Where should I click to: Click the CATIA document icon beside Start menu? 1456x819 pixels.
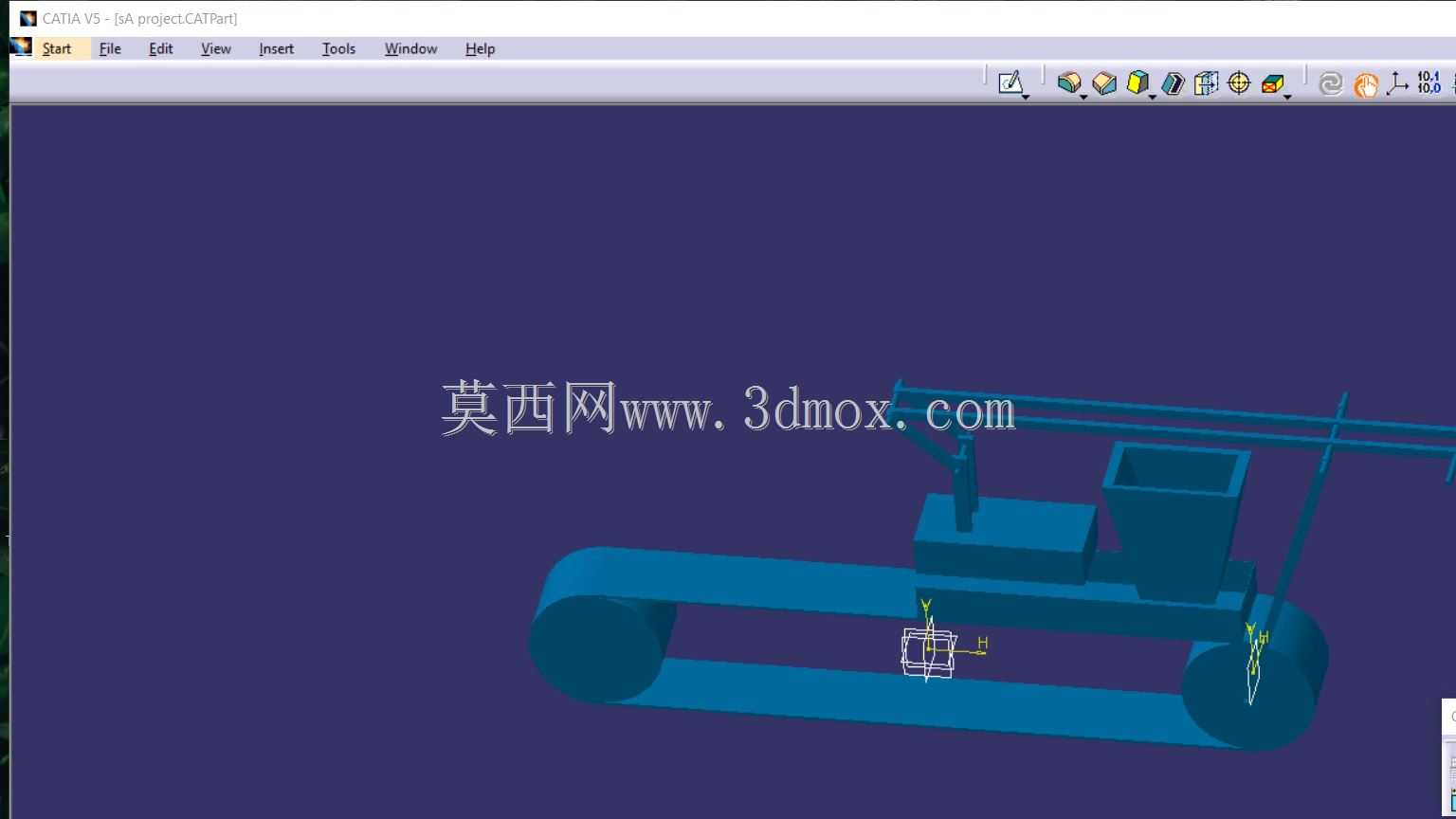pyautogui.click(x=21, y=47)
